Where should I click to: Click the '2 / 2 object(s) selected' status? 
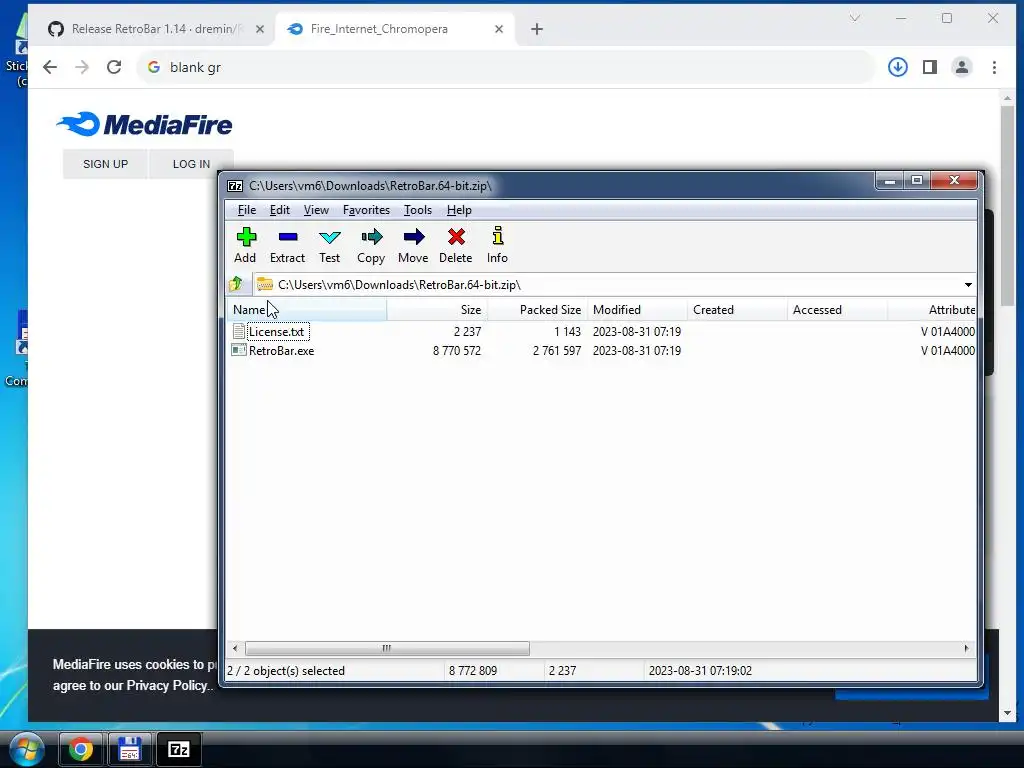tap(285, 671)
